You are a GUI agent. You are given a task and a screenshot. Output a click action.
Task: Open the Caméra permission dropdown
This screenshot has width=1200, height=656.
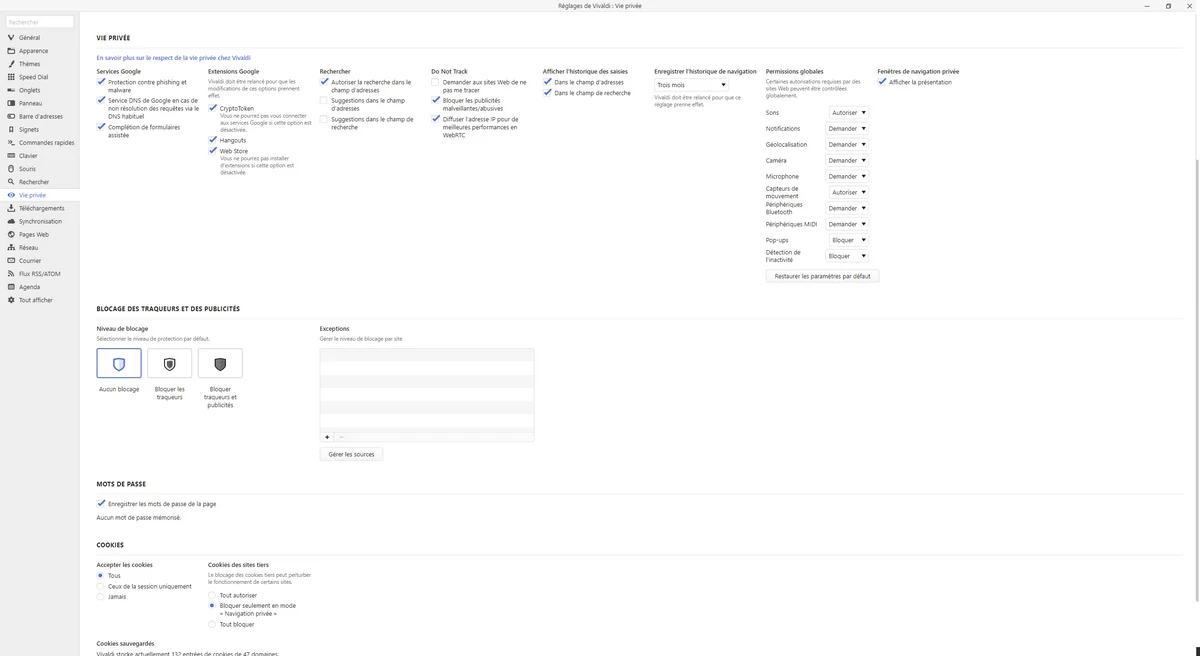(x=847, y=160)
